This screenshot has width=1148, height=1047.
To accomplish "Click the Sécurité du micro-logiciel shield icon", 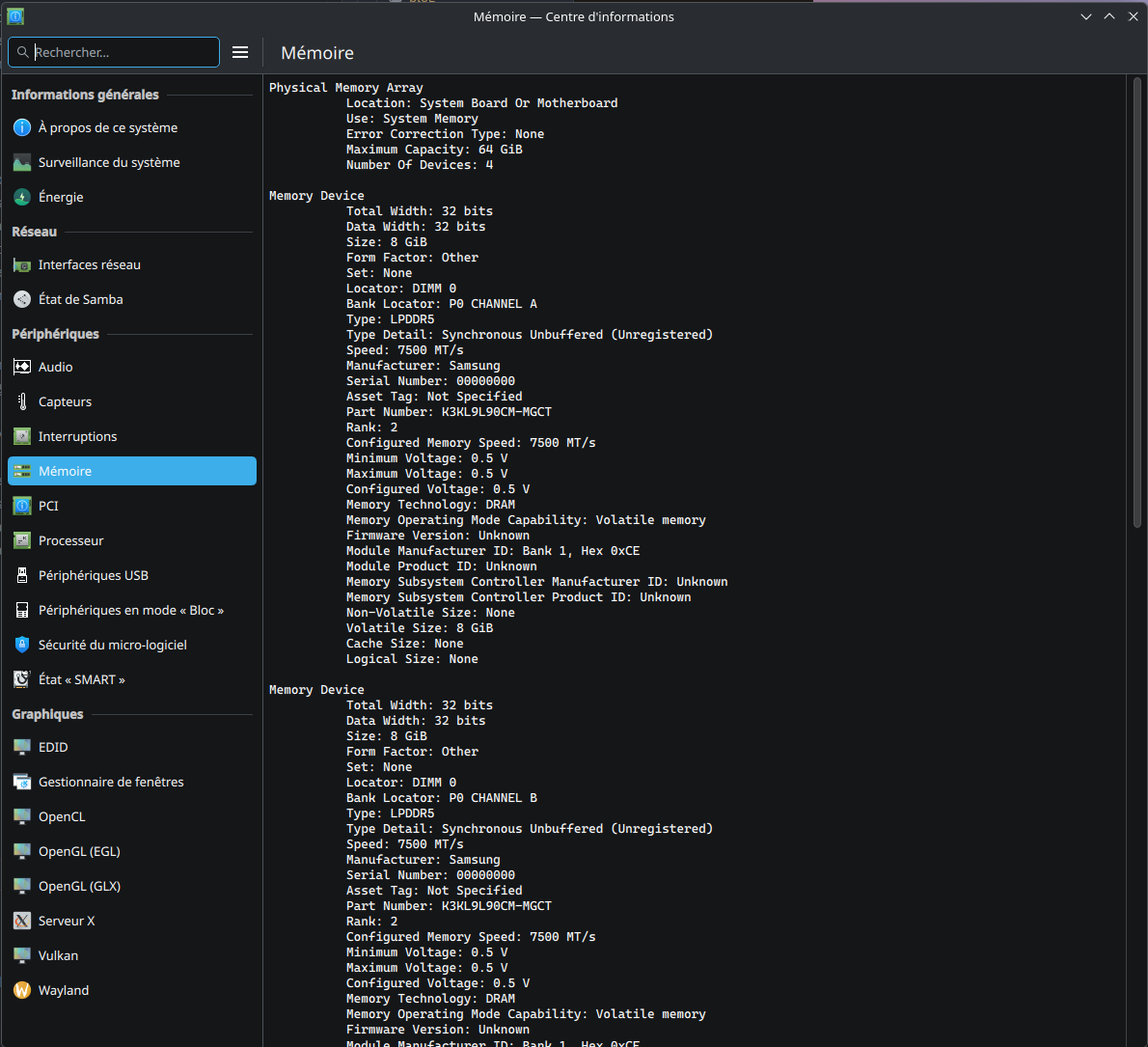I will pyautogui.click(x=22, y=645).
